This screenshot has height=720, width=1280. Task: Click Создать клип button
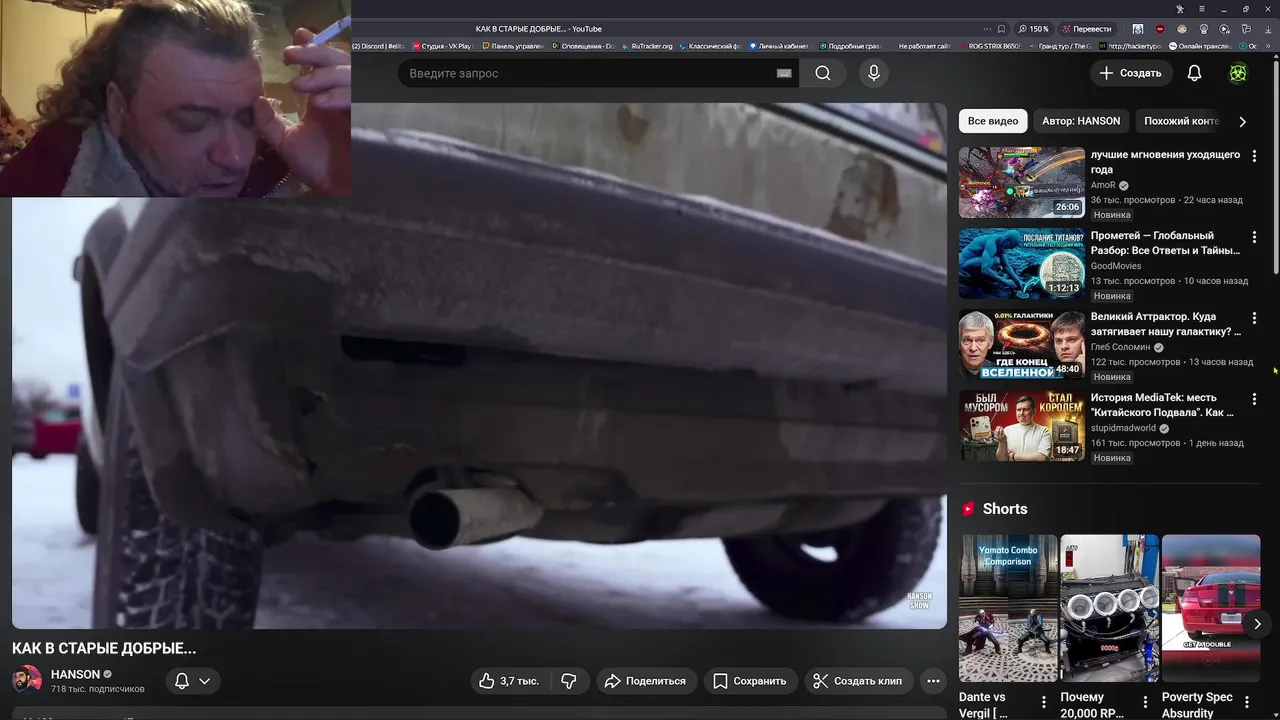[858, 681]
